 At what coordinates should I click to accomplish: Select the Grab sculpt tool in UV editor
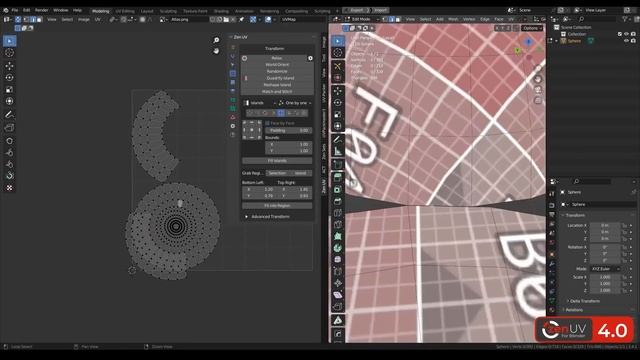click(x=9, y=141)
